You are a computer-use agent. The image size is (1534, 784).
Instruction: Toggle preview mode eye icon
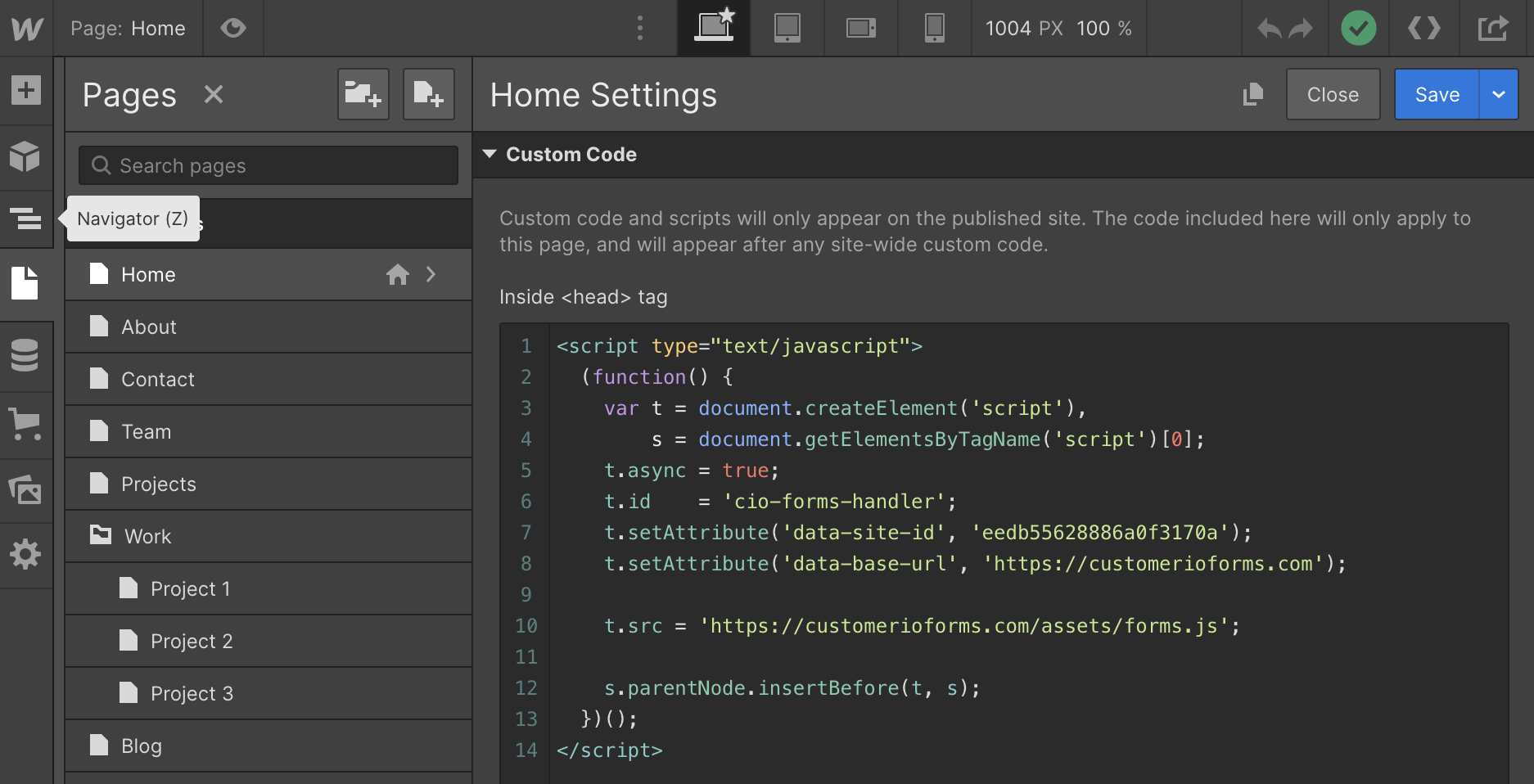(x=233, y=29)
